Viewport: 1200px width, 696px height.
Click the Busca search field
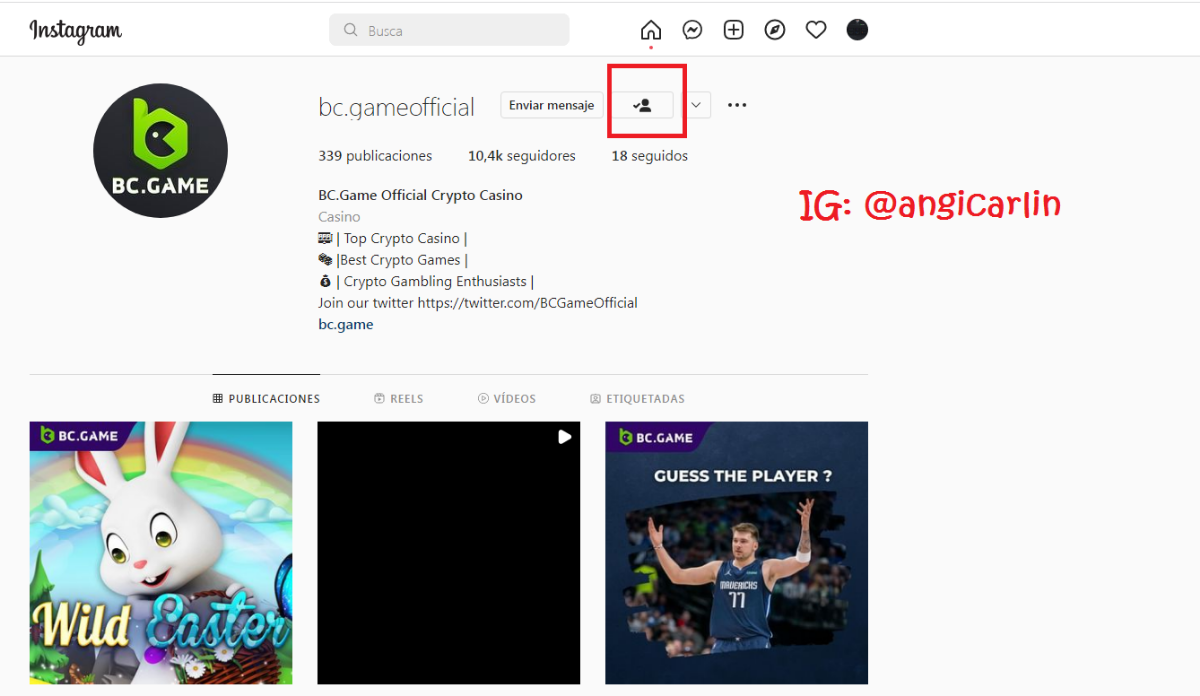(x=449, y=30)
